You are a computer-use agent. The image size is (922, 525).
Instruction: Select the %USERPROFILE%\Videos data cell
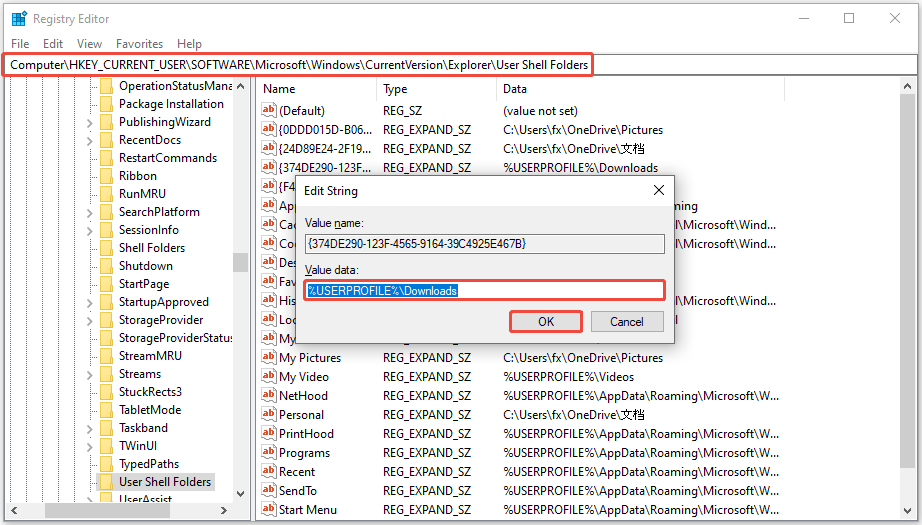569,376
